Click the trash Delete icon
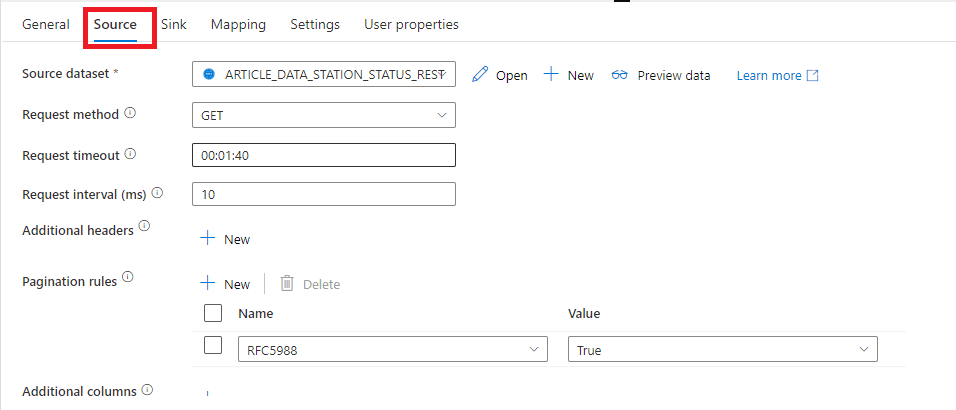 click(x=287, y=284)
